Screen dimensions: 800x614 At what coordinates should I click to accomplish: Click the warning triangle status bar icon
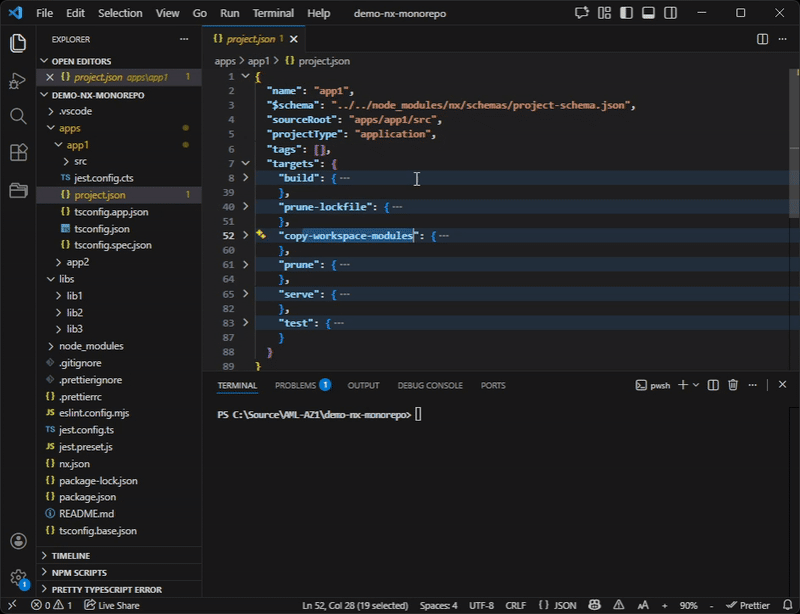[618, 605]
